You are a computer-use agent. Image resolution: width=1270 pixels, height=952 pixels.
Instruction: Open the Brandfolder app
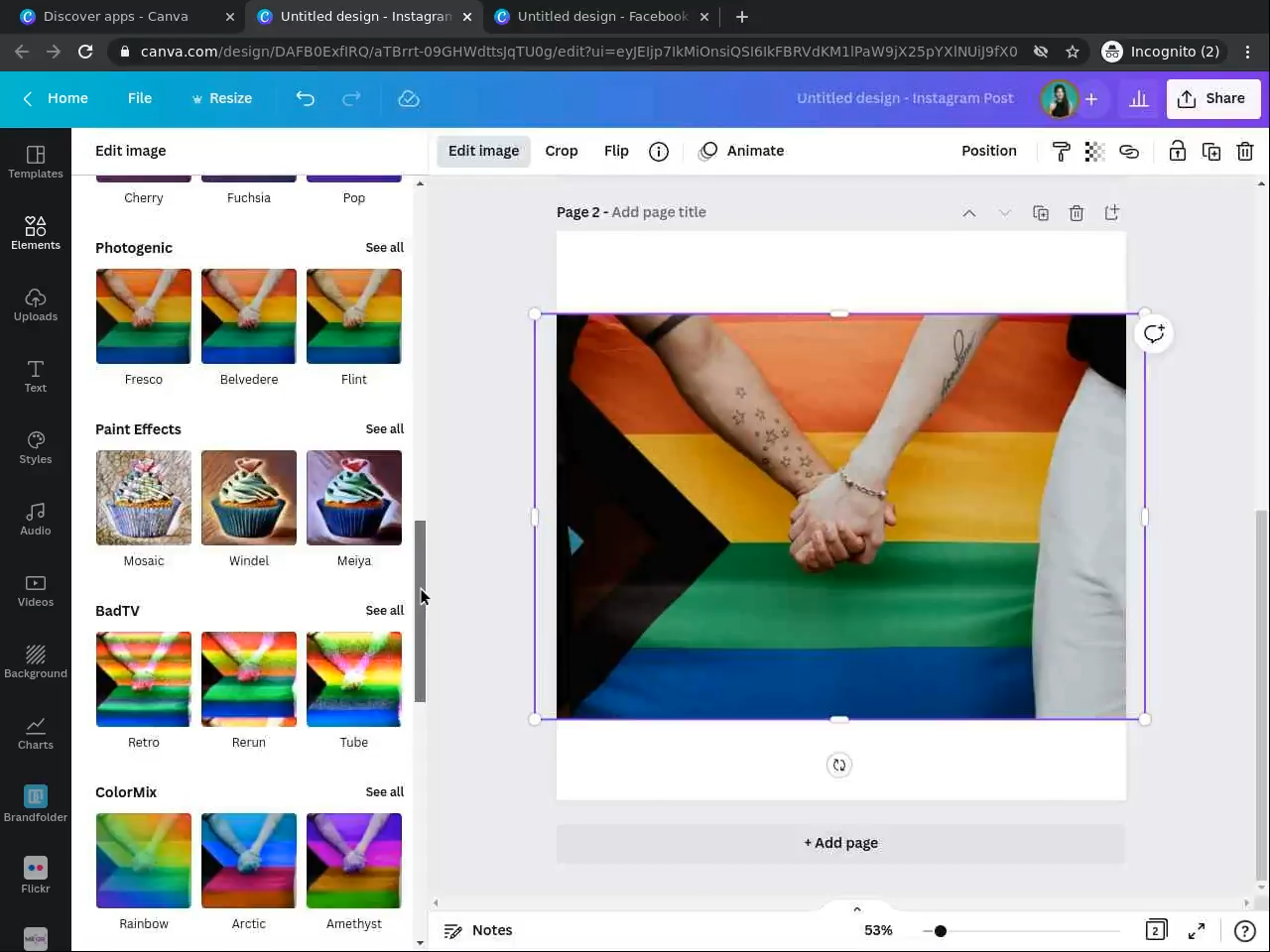[36, 803]
